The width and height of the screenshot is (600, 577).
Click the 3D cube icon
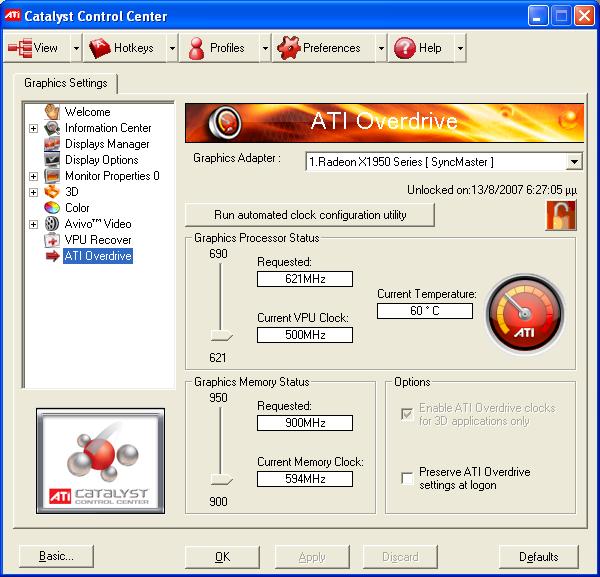click(52, 192)
